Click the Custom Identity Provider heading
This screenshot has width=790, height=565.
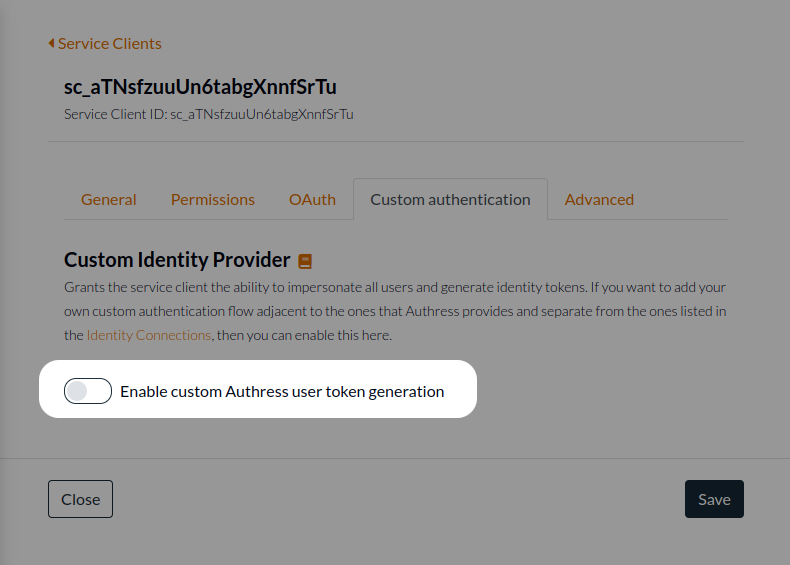[177, 260]
